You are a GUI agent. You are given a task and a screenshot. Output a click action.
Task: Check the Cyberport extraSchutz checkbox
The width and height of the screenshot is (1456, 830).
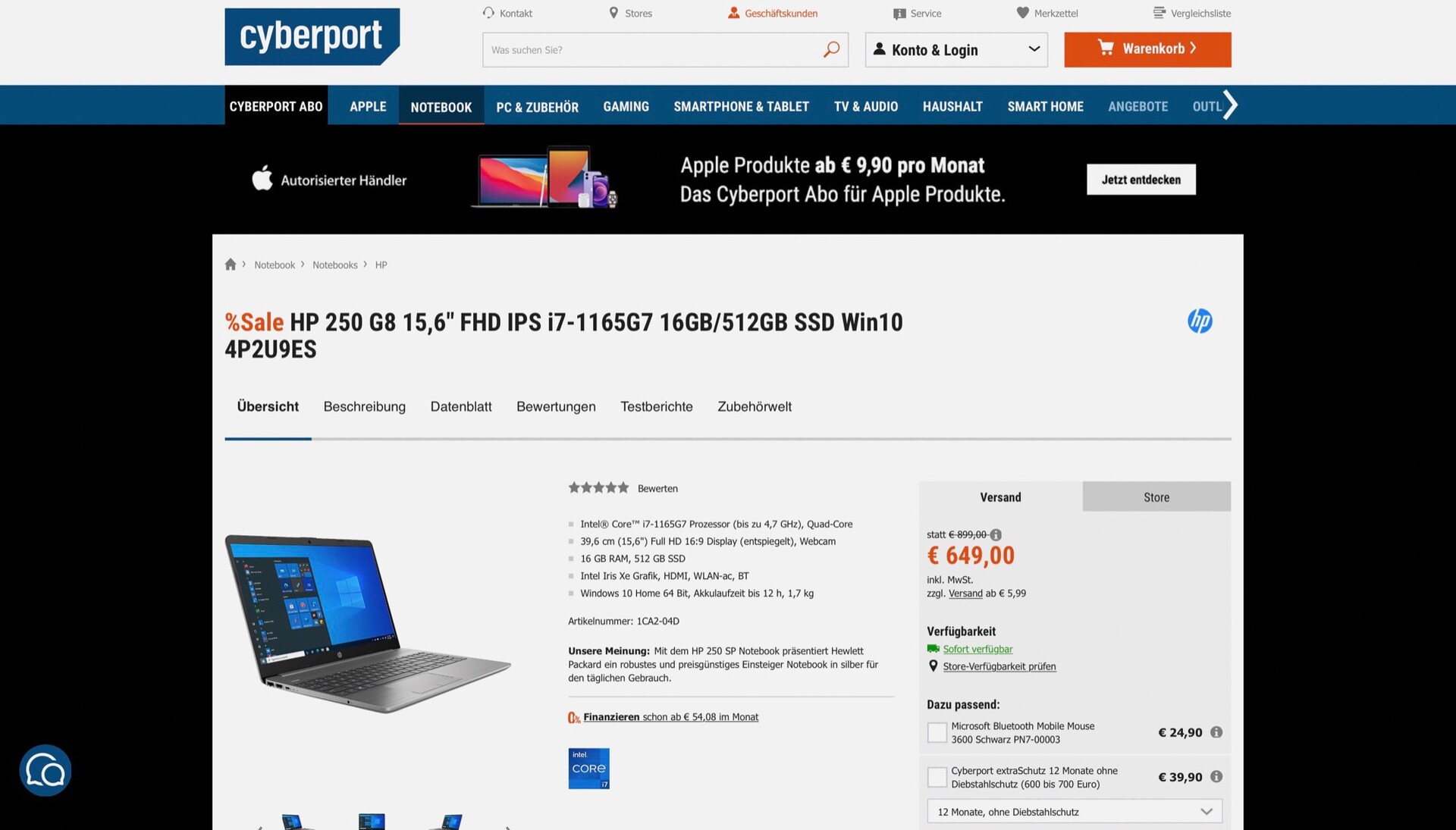pyautogui.click(x=937, y=777)
